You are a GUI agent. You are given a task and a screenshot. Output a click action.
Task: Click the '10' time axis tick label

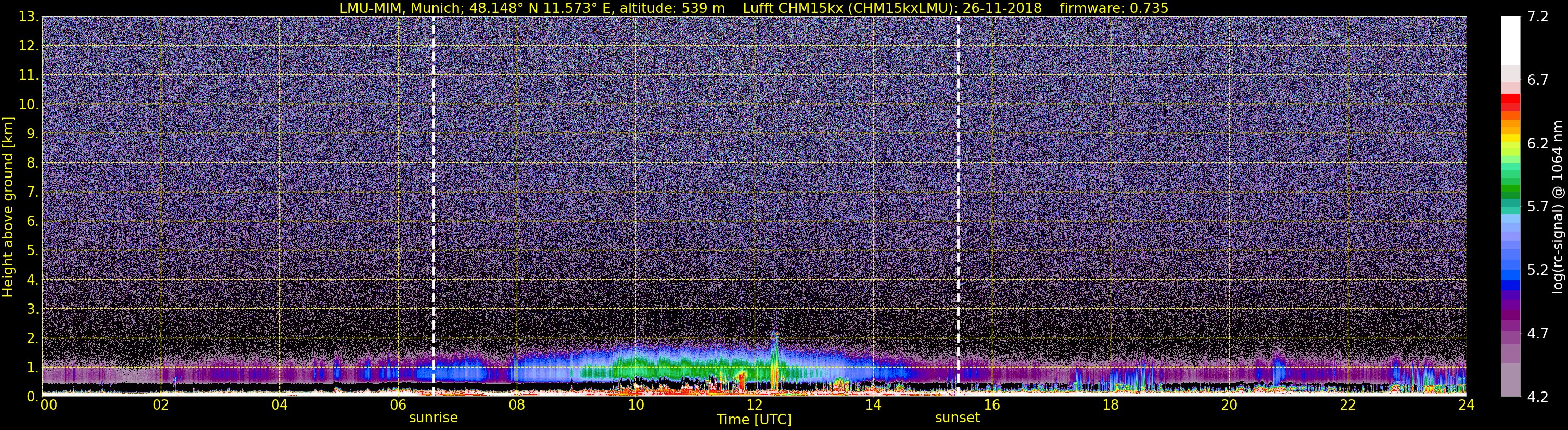coord(635,405)
